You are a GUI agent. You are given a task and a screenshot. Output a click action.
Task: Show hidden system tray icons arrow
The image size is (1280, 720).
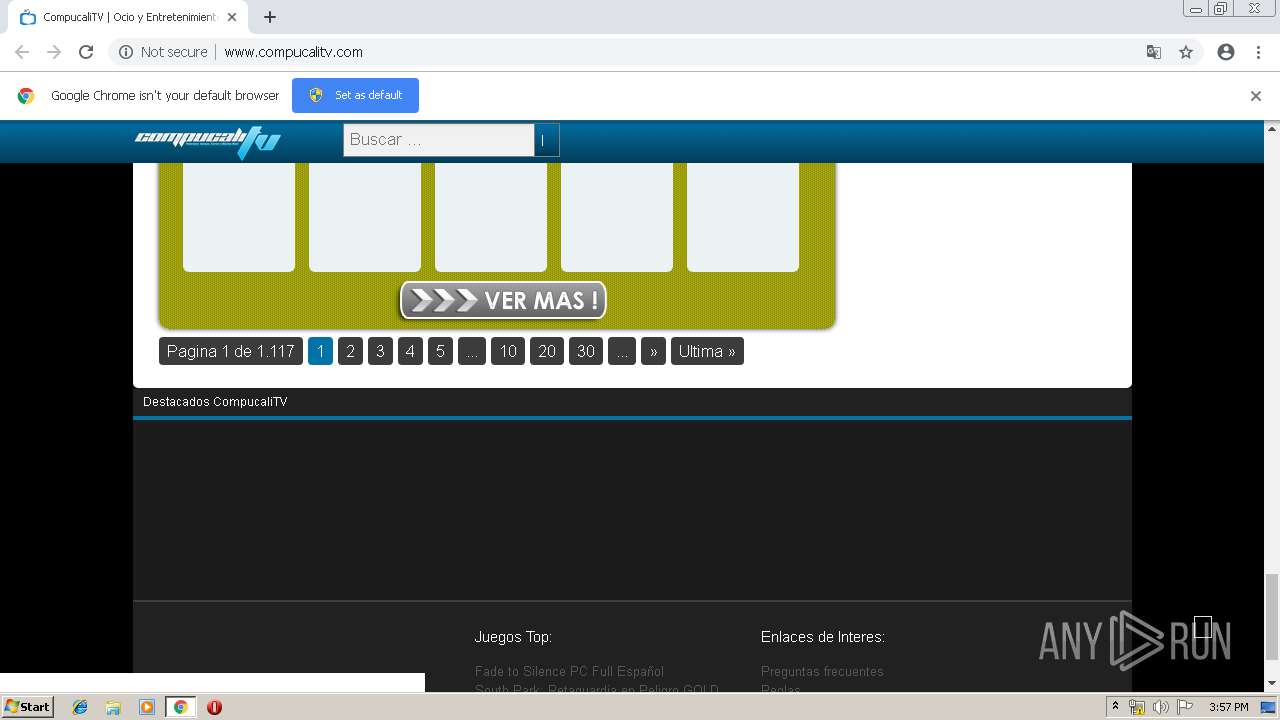pos(1116,707)
